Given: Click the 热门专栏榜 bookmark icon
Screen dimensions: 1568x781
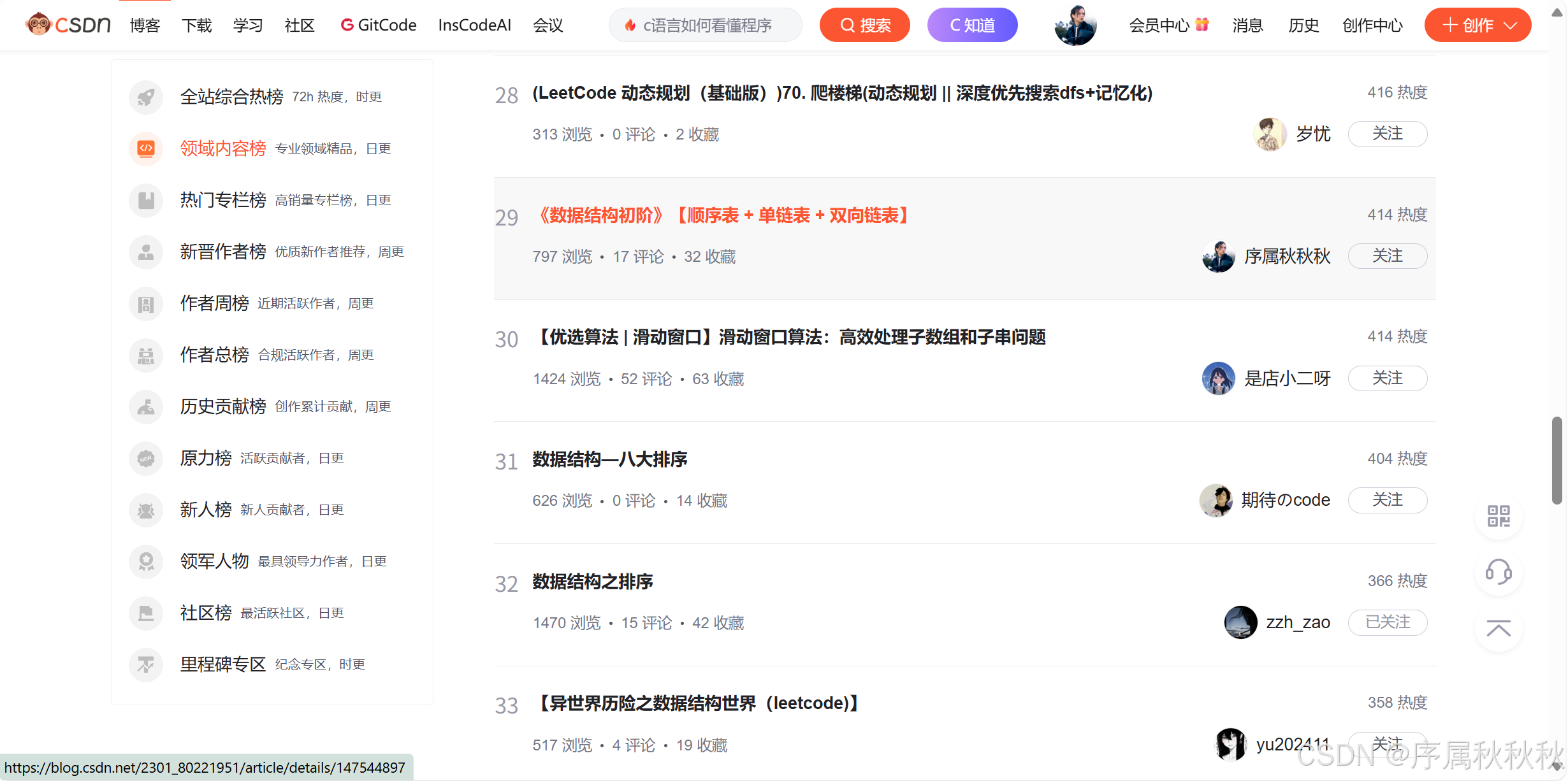Looking at the screenshot, I should click(146, 200).
